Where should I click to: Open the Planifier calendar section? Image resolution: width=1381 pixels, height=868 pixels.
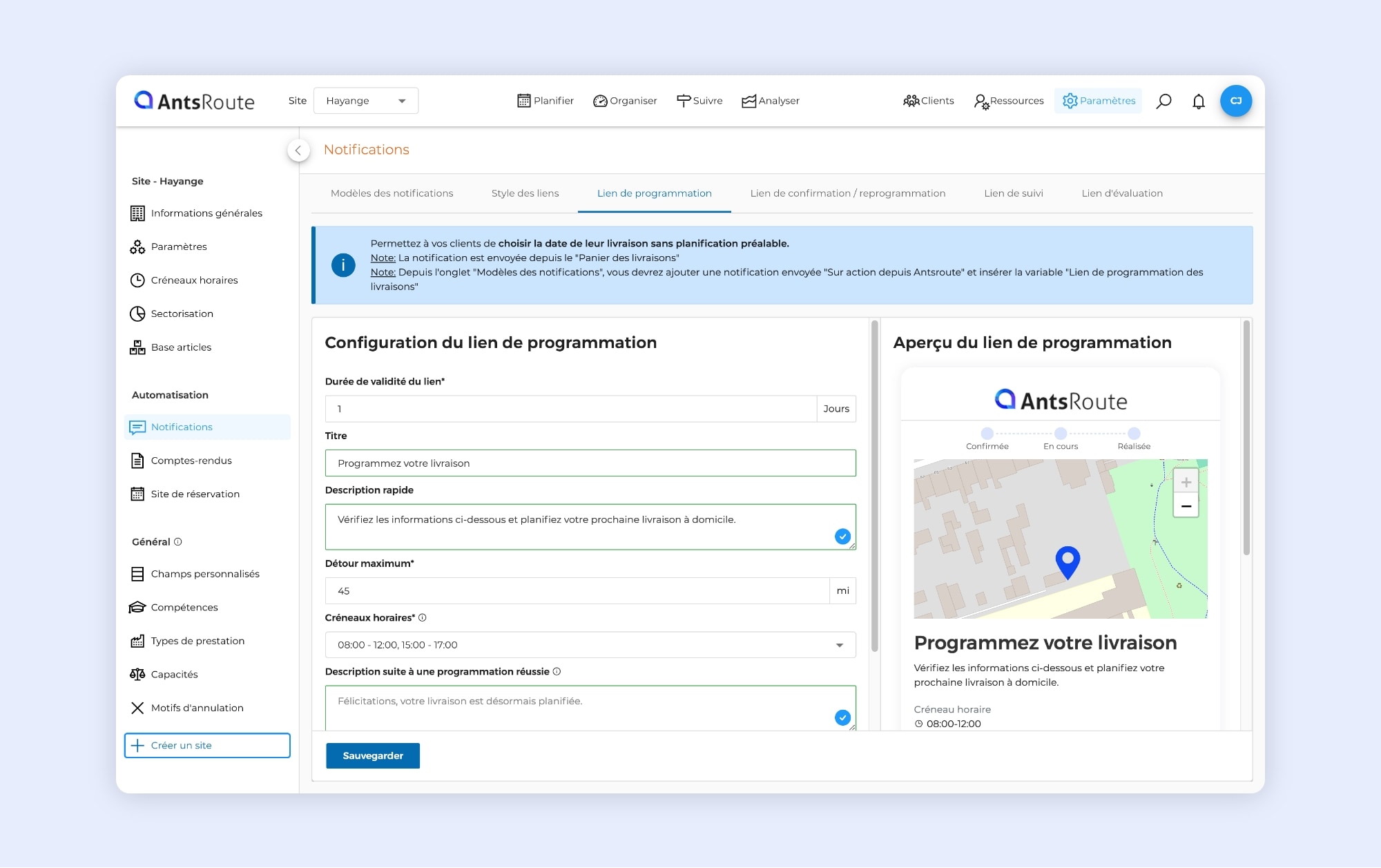[545, 101]
